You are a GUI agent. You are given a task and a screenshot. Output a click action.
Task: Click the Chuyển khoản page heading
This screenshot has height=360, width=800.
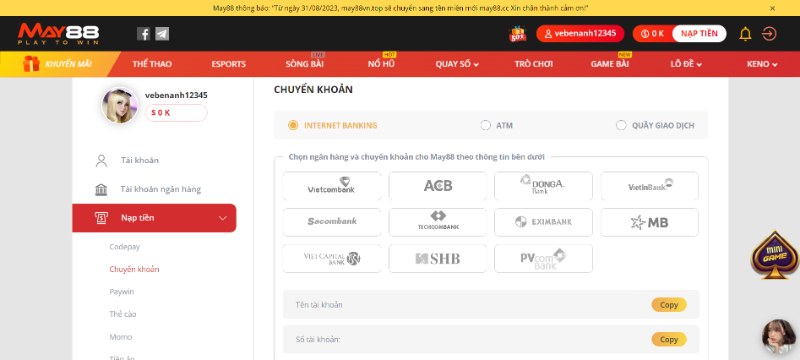click(313, 90)
